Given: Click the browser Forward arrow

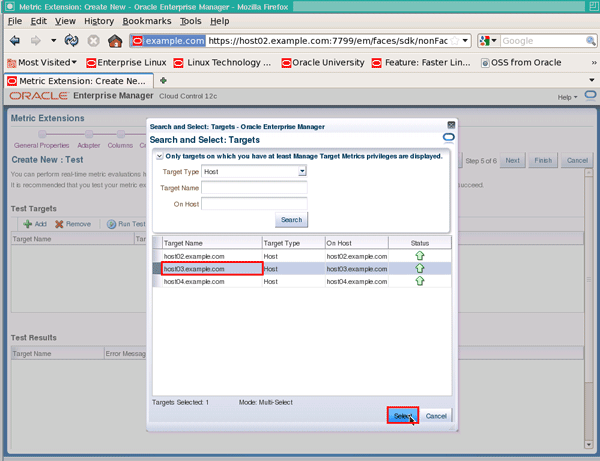Looking at the screenshot, I should (36, 41).
